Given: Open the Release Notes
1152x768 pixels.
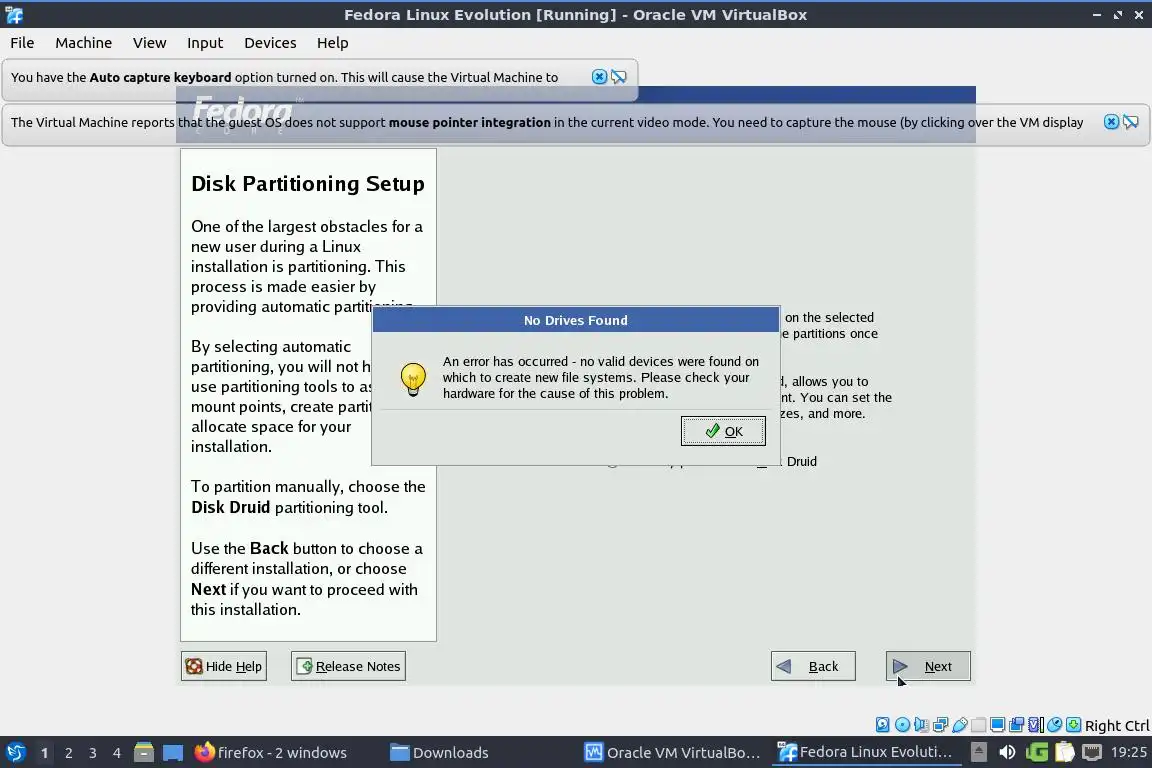Looking at the screenshot, I should (348, 666).
